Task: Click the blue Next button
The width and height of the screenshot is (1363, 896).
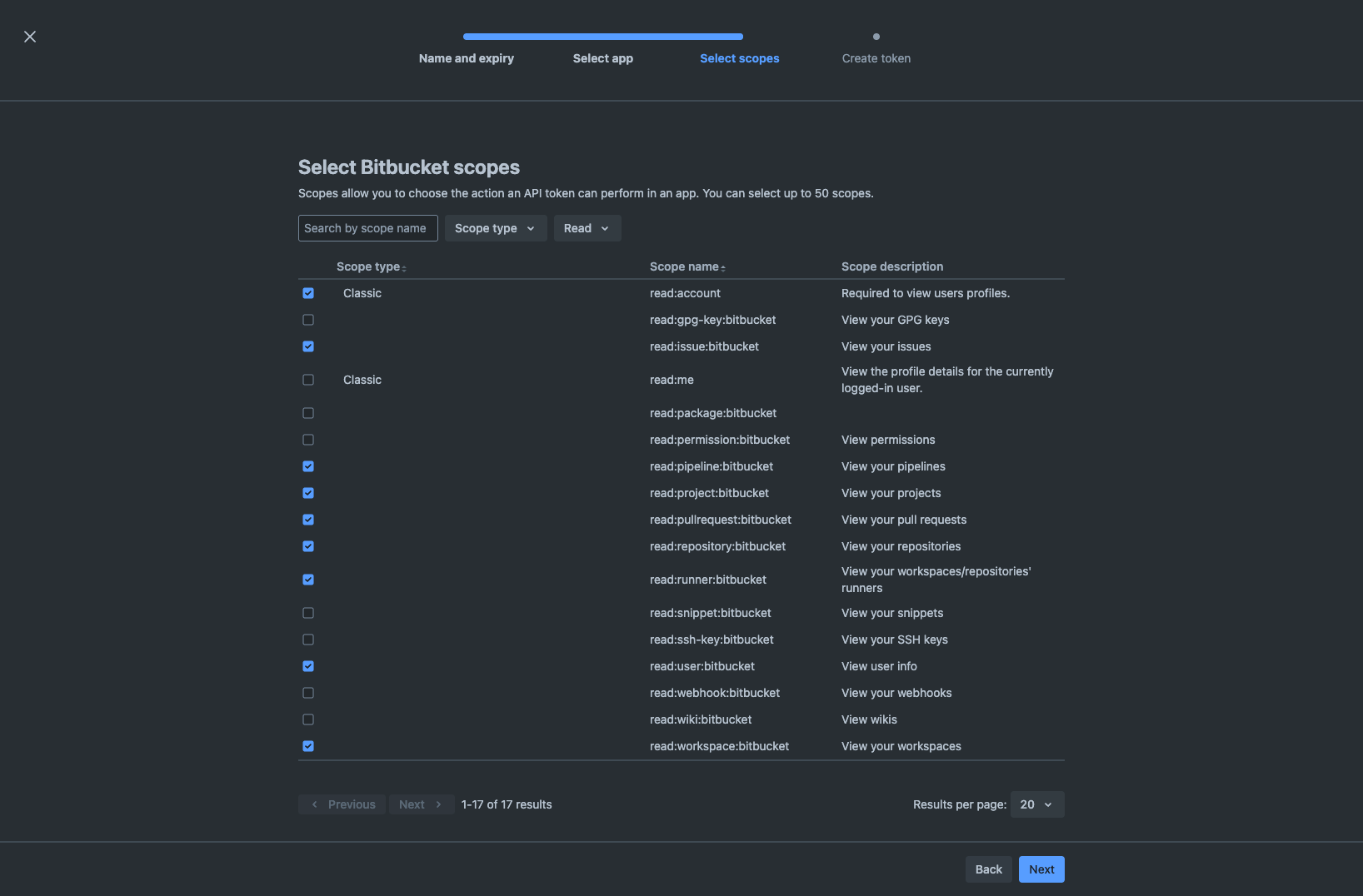Action: (x=1041, y=869)
